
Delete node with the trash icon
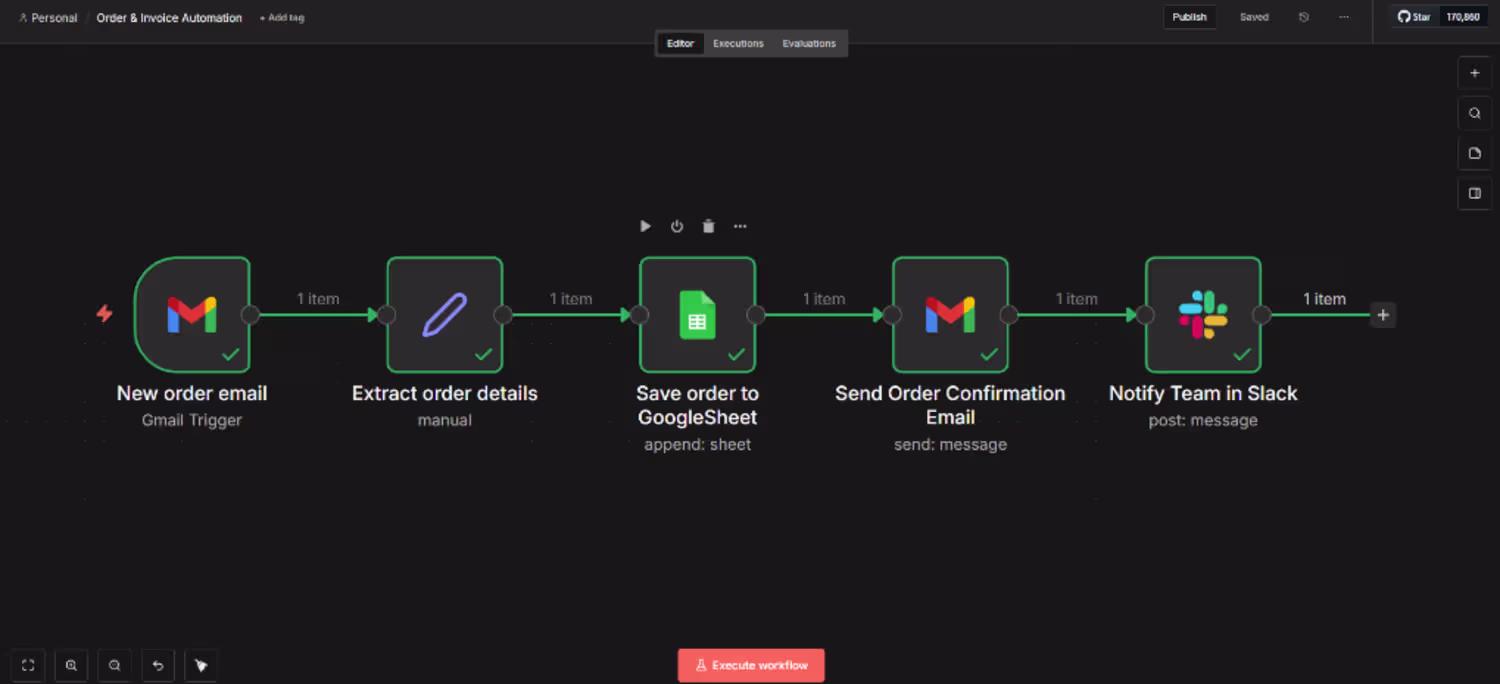pyautogui.click(x=708, y=226)
